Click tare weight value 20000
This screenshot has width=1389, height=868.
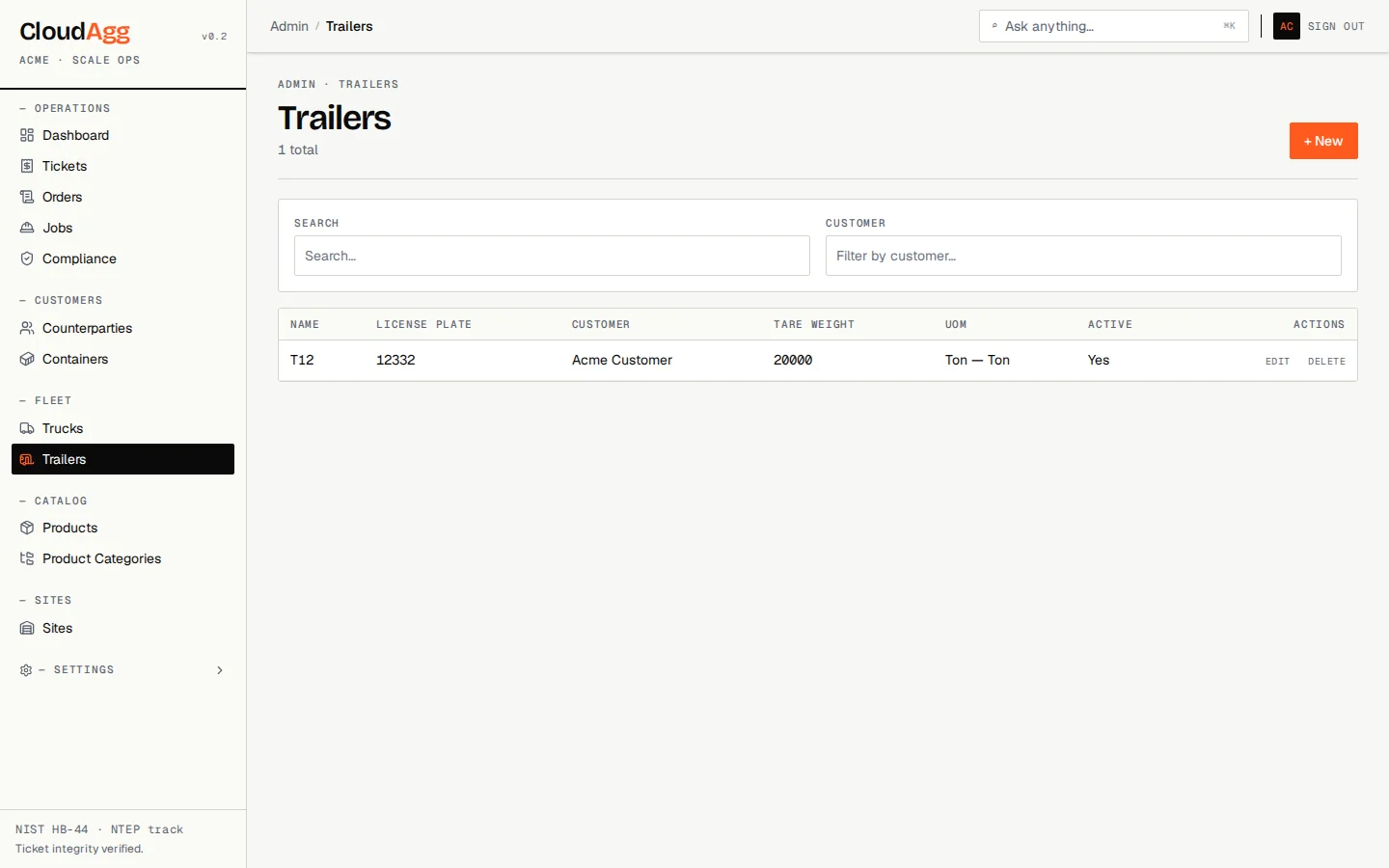pos(793,360)
